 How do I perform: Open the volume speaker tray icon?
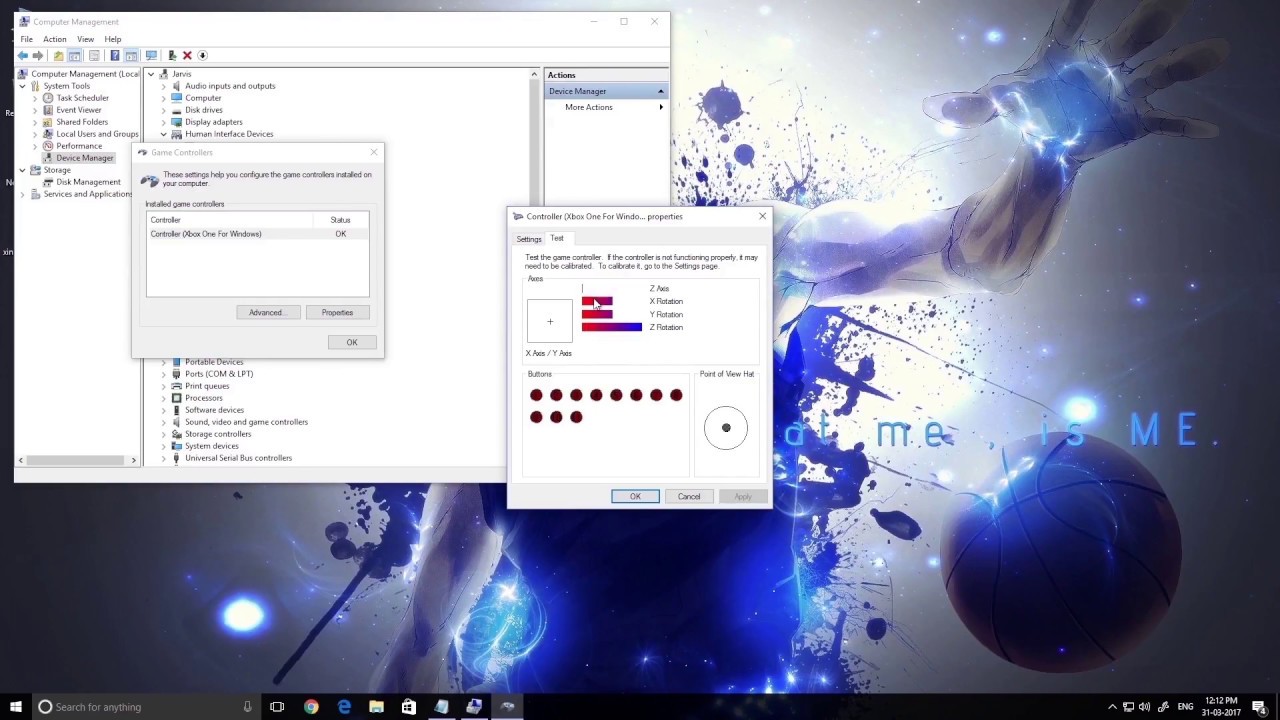point(1144,707)
